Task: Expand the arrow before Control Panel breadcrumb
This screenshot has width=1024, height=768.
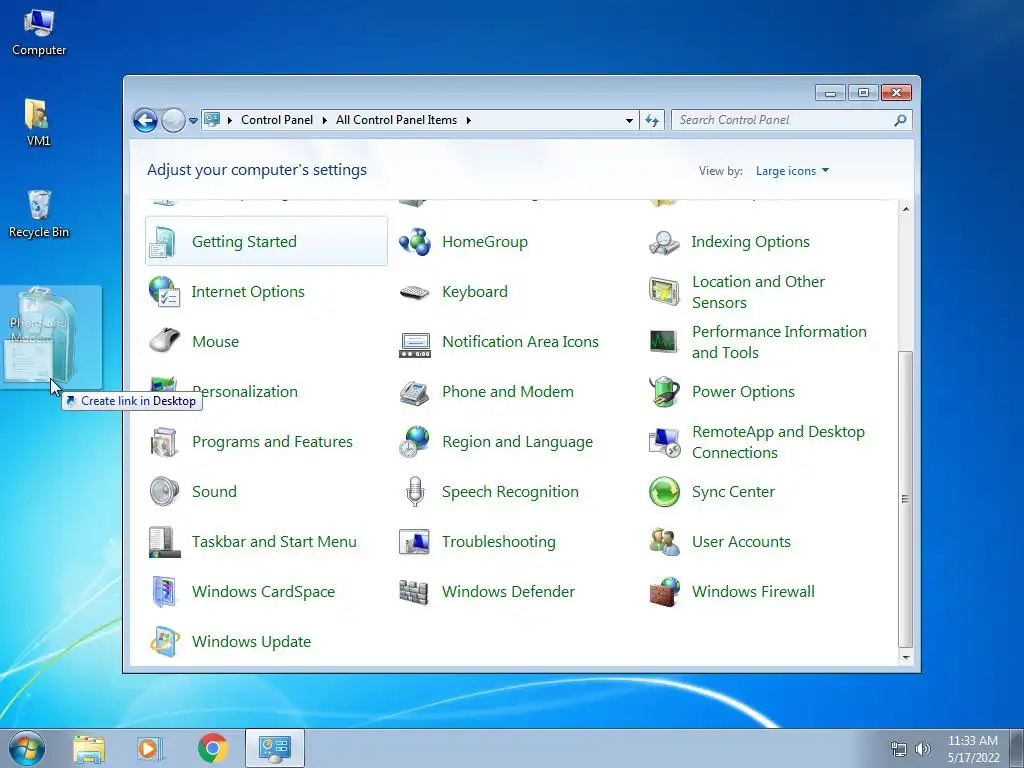Action: pos(230,120)
